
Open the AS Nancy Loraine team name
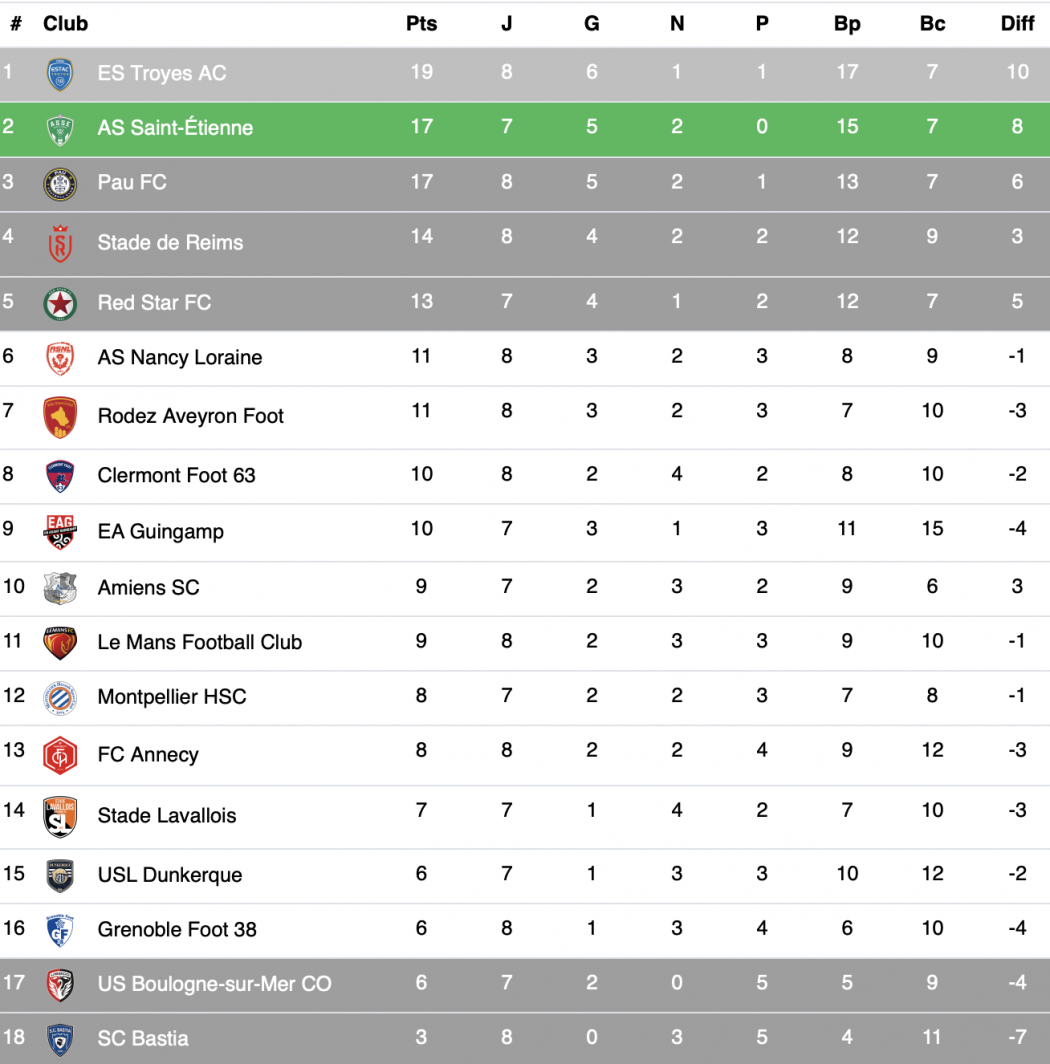pos(180,358)
